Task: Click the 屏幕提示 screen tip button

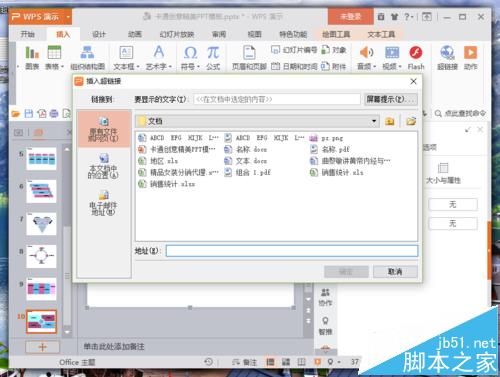Action: (390, 99)
